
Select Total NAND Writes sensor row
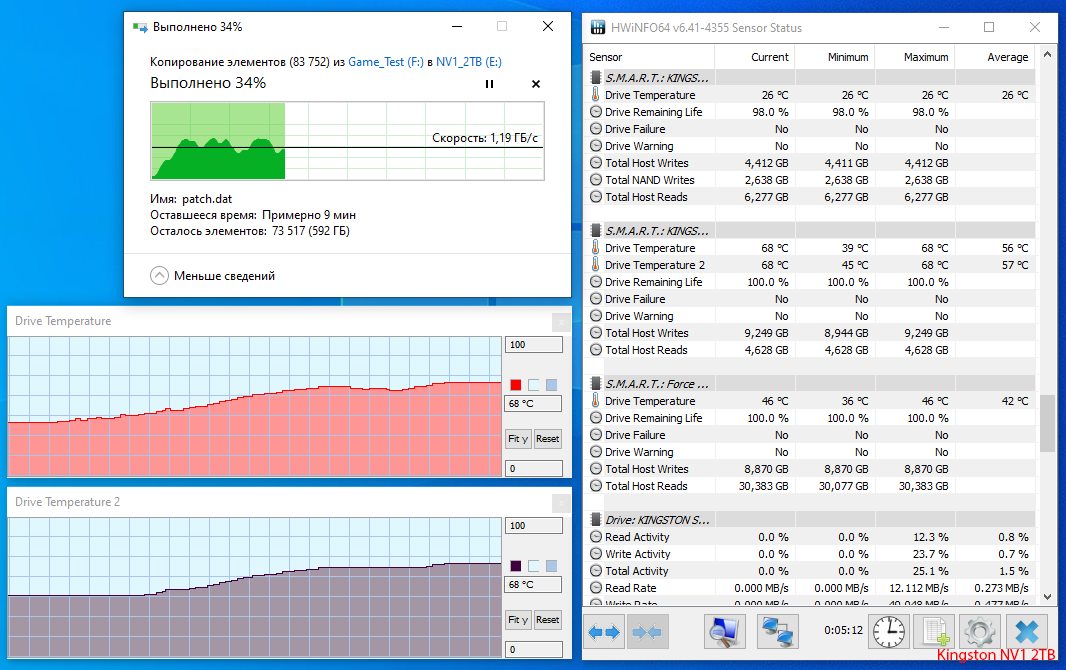[810, 180]
